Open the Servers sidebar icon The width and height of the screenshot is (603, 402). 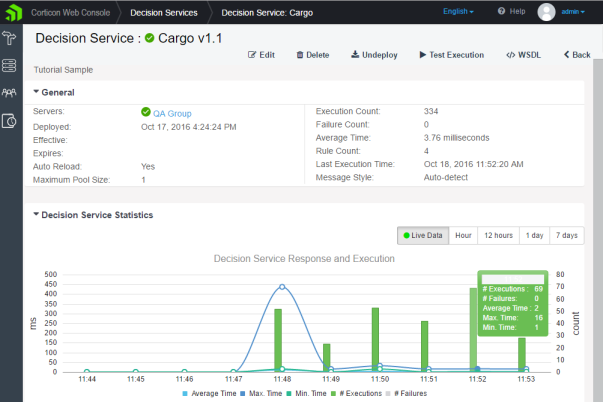9,66
